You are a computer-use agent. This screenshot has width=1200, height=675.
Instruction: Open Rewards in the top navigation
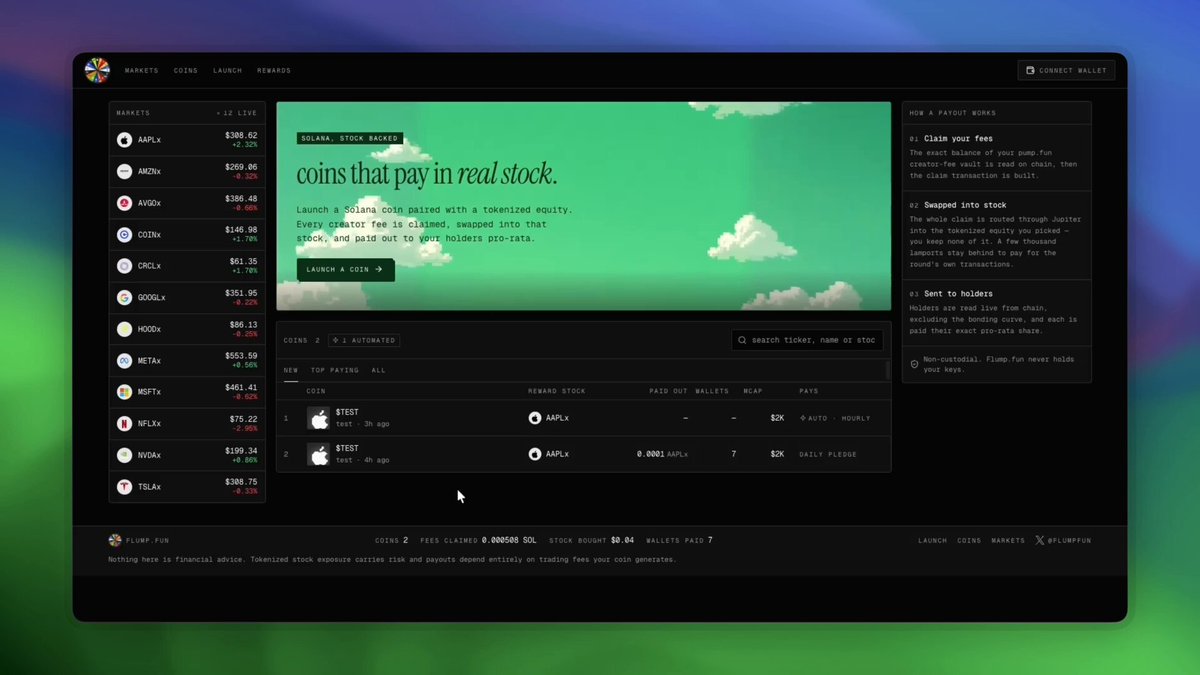[x=274, y=71]
